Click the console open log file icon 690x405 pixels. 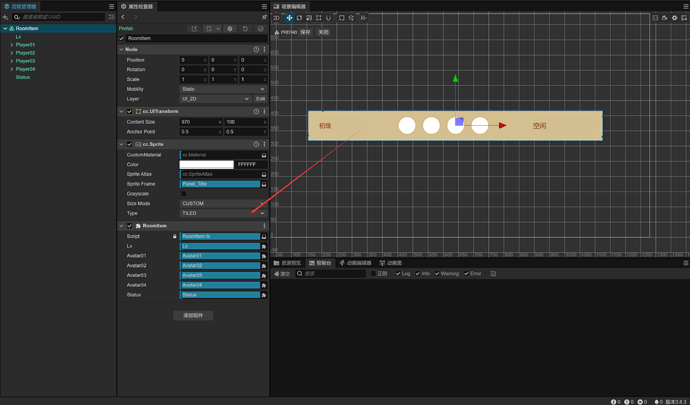pos(493,273)
